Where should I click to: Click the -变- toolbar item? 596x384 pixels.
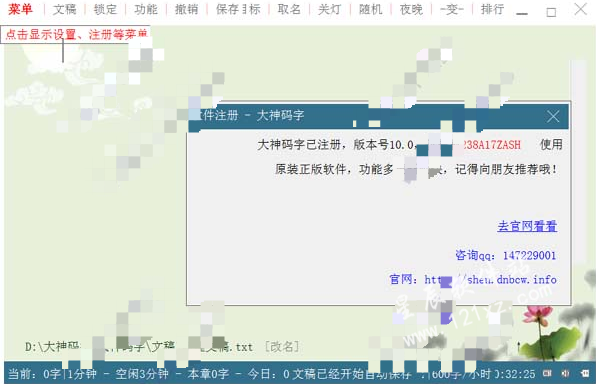[x=452, y=9]
